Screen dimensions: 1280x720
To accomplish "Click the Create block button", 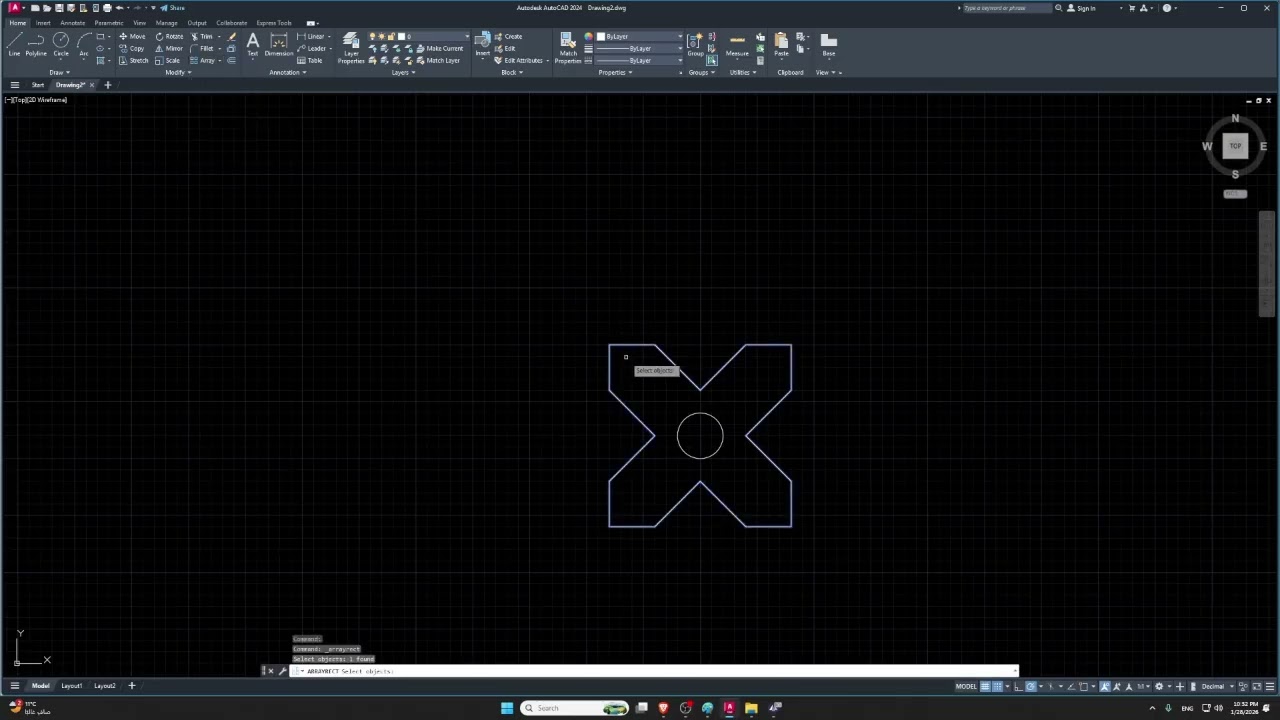I will pos(508,36).
